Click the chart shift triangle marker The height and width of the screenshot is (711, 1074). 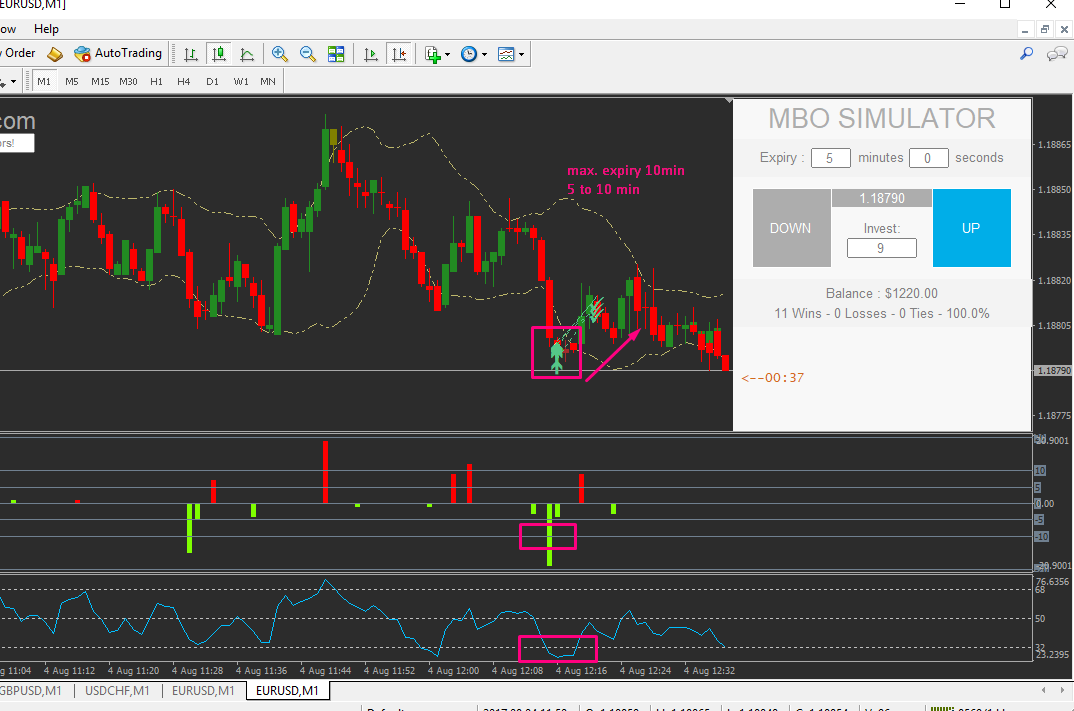728,101
